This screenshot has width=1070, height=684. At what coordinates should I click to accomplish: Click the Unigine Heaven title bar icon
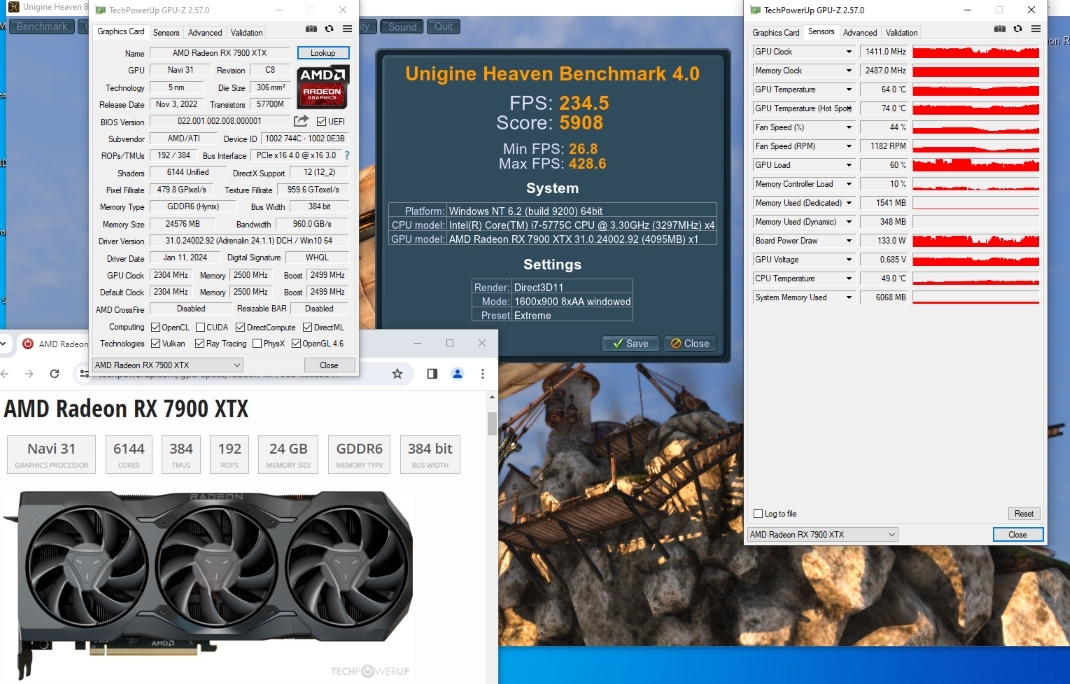point(13,7)
